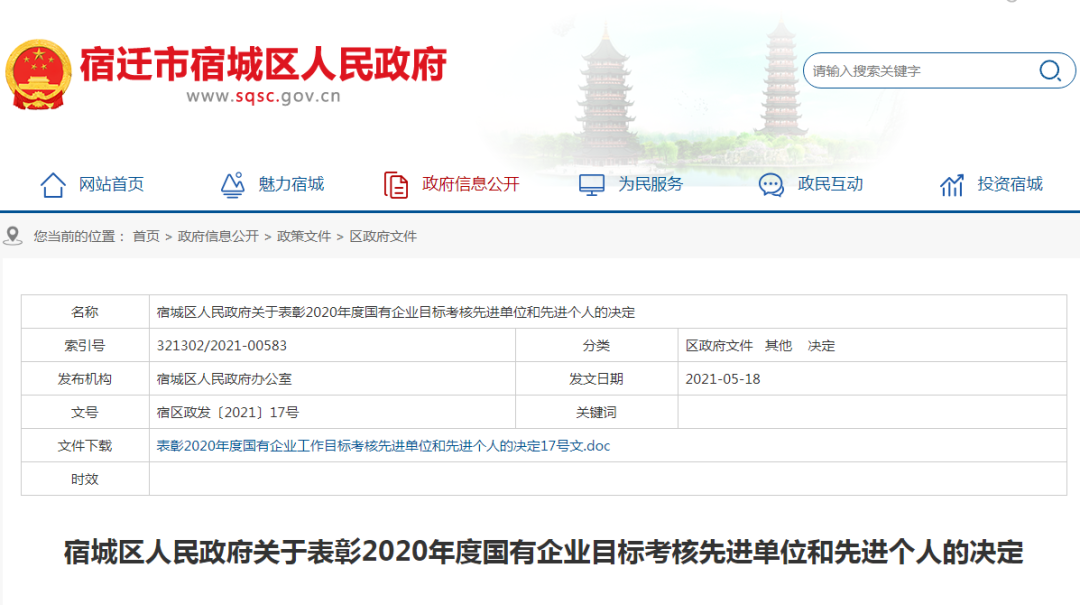Click the document icon beside 政府信息公开
This screenshot has width=1080, height=605.
coord(396,185)
